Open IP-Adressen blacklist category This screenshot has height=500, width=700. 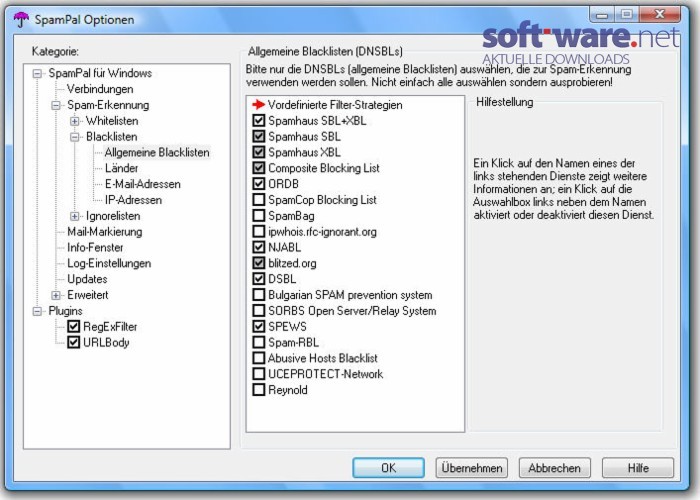click(133, 200)
